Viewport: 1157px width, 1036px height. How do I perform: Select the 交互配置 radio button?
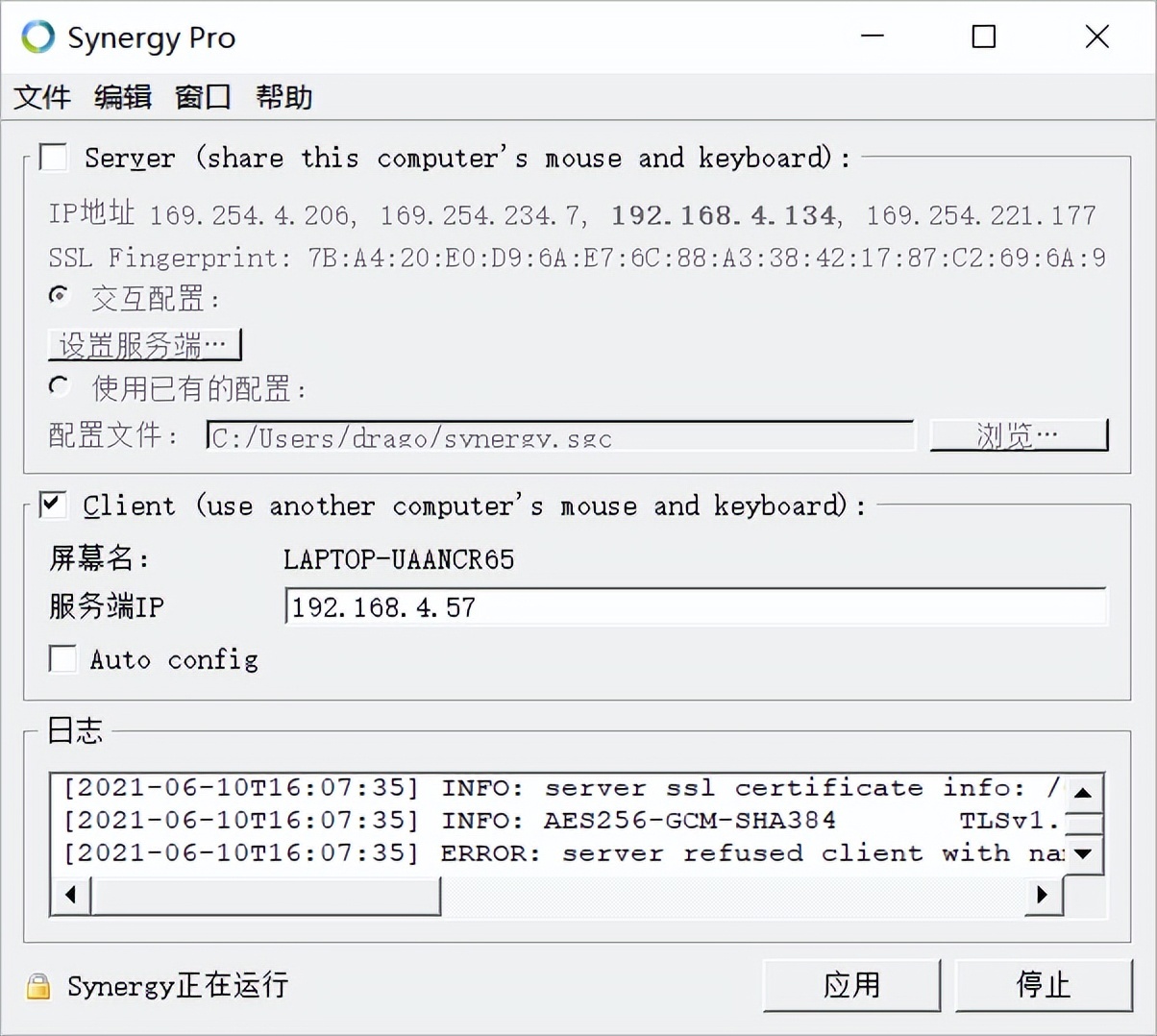coord(60,297)
